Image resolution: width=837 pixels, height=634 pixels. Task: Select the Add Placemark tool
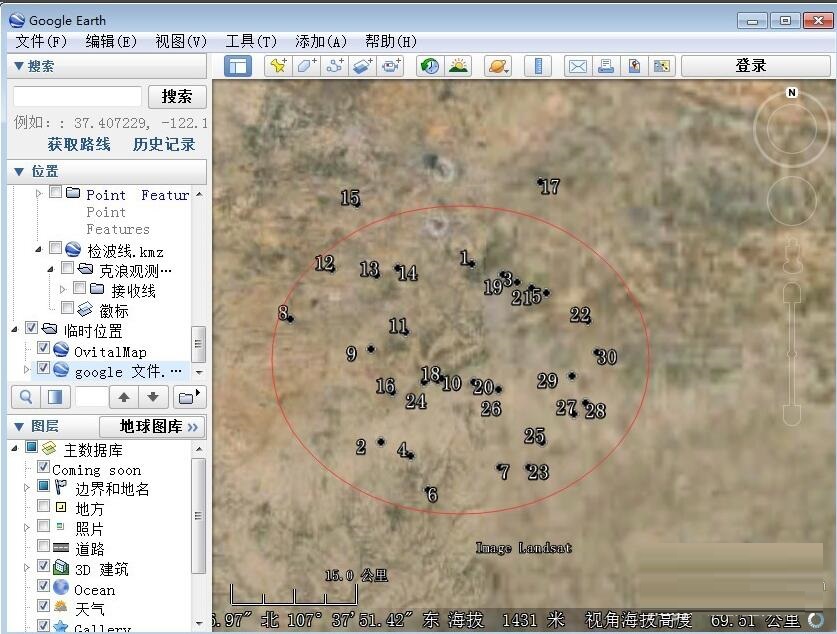275,65
